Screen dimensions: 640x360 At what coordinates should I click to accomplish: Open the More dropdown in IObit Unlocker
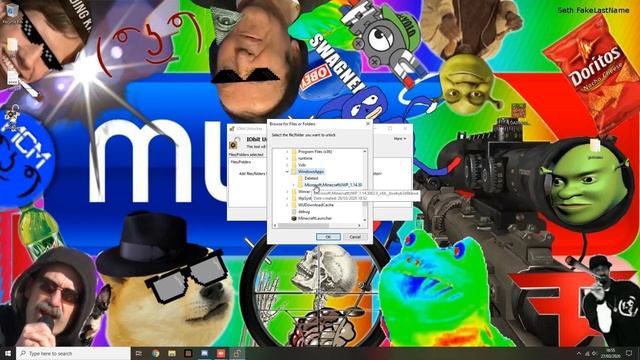(400, 139)
